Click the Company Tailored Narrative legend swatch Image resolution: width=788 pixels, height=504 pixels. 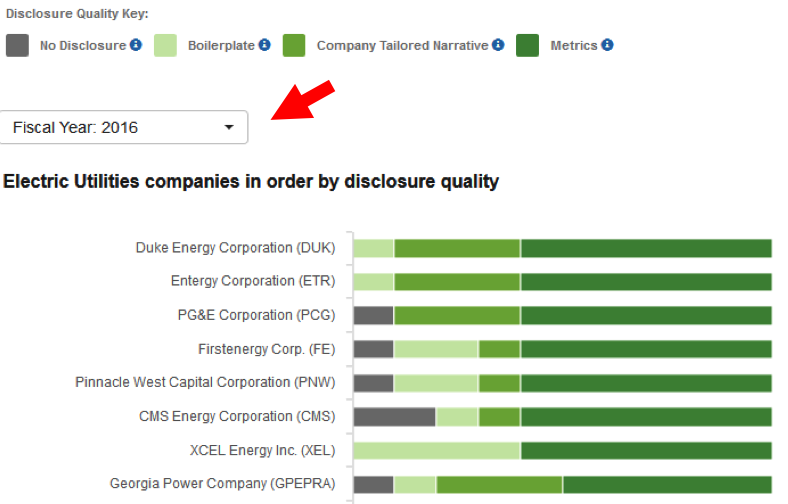pyautogui.click(x=294, y=45)
